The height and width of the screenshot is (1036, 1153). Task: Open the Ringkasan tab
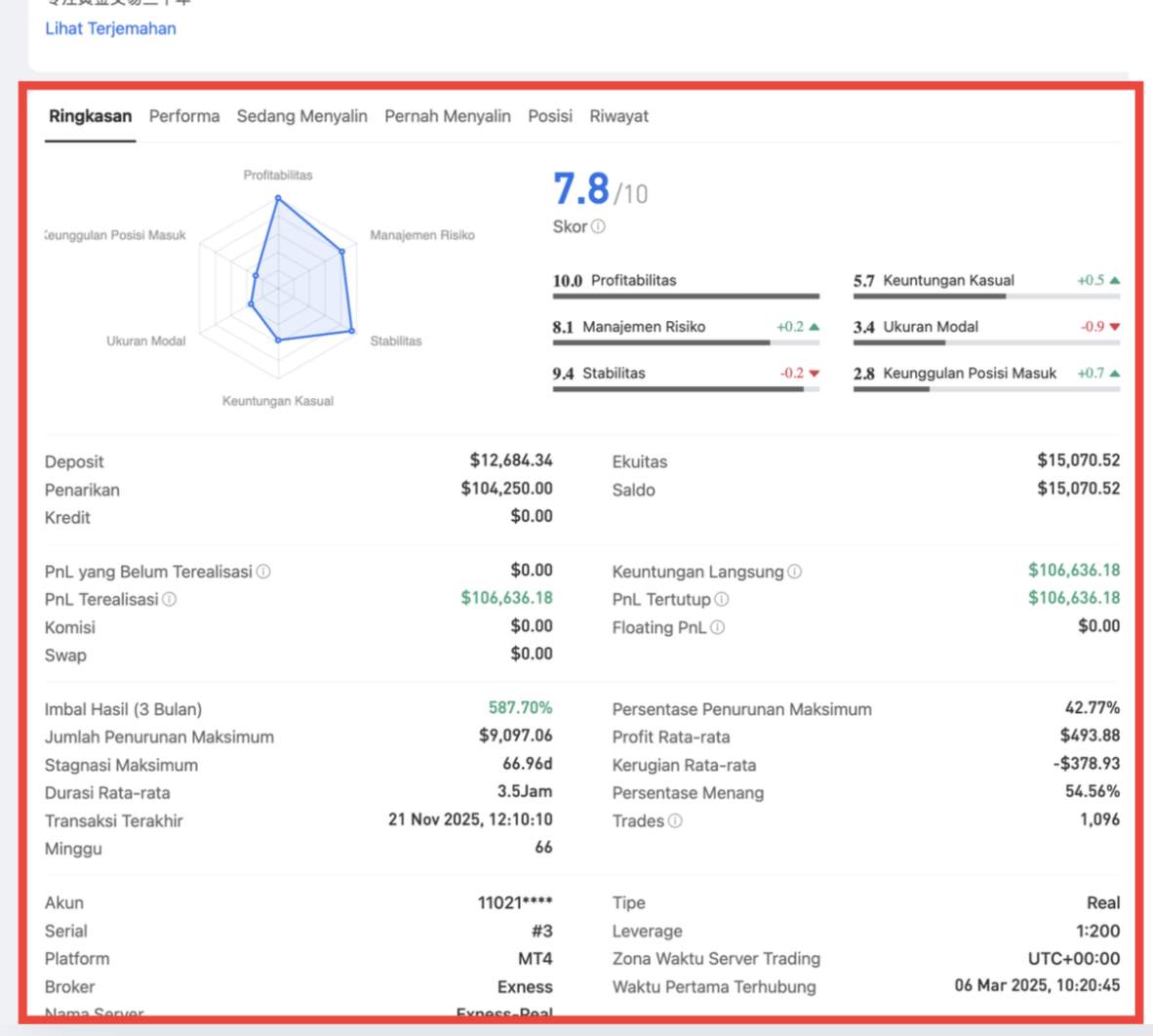[90, 116]
